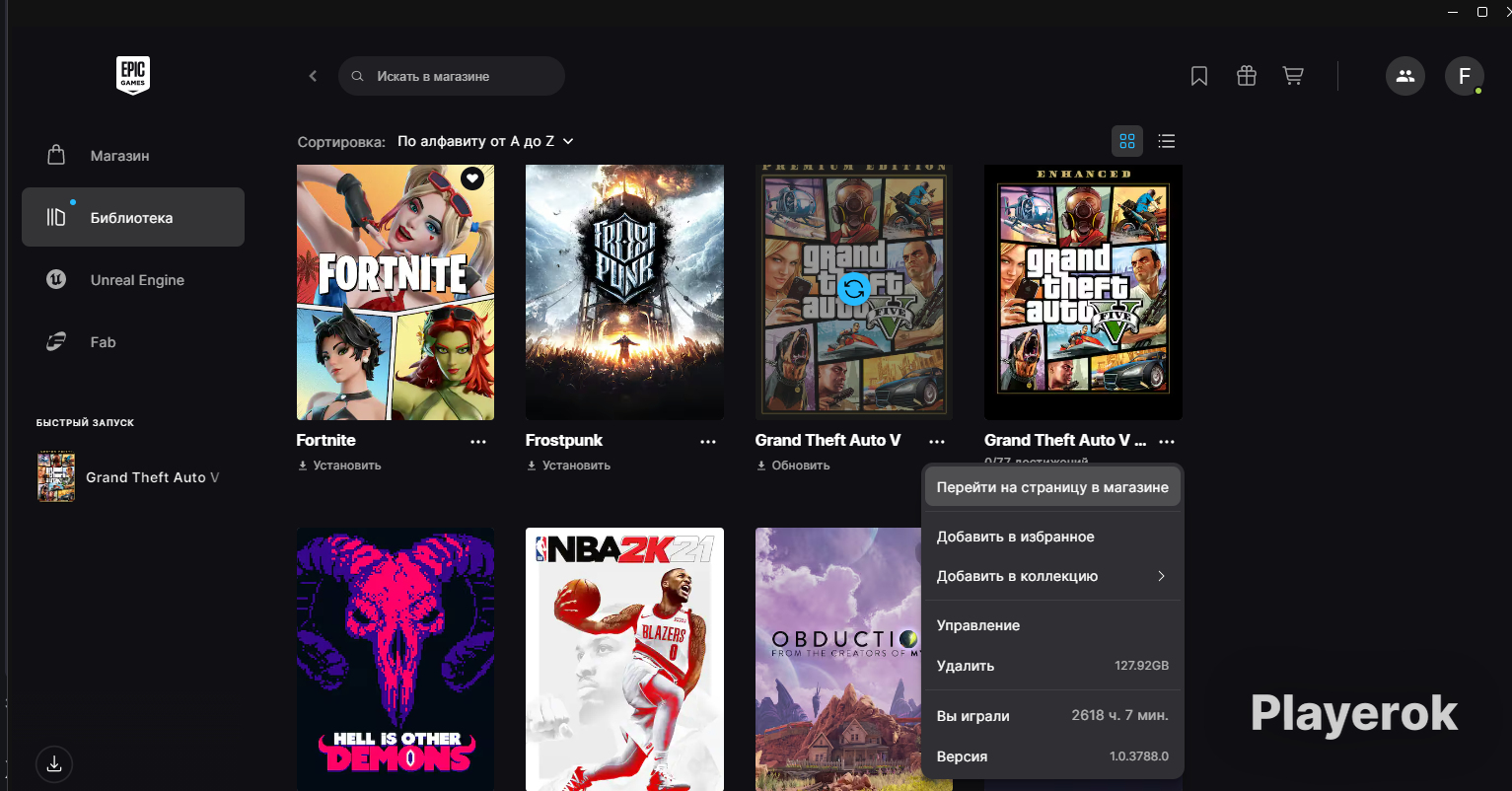
Task: Open the sort order dropdown
Action: [x=485, y=141]
